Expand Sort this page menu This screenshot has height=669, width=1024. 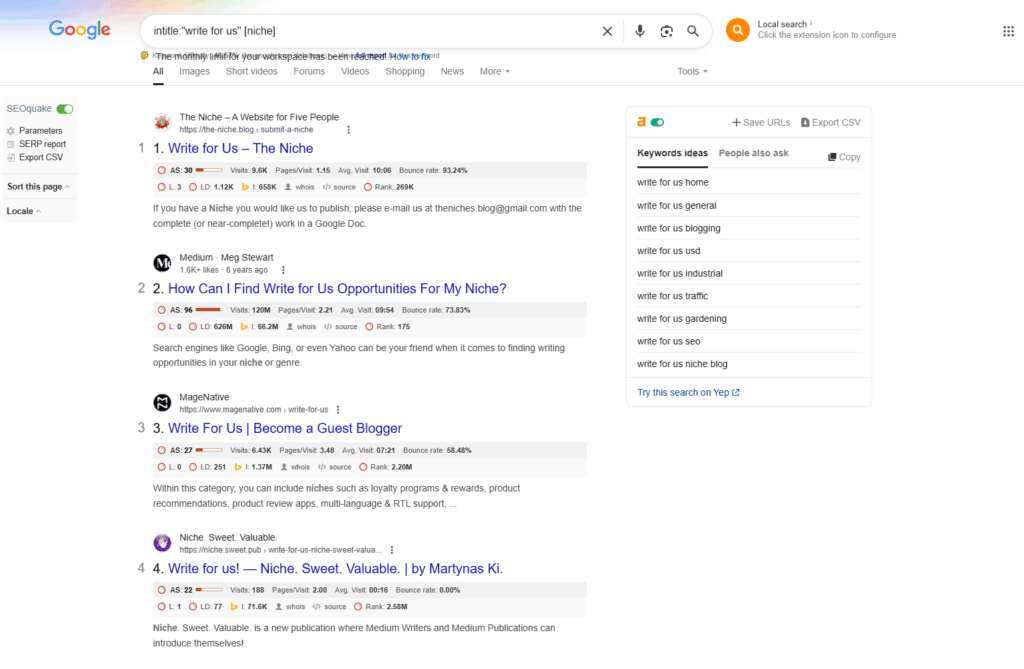pos(38,187)
